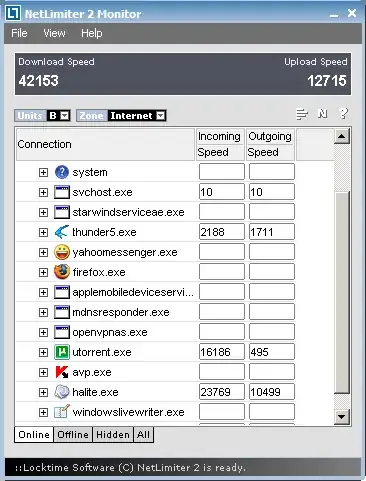Click the Yahoo Messenger smiley icon
This screenshot has width=366, height=481.
pos(62,252)
